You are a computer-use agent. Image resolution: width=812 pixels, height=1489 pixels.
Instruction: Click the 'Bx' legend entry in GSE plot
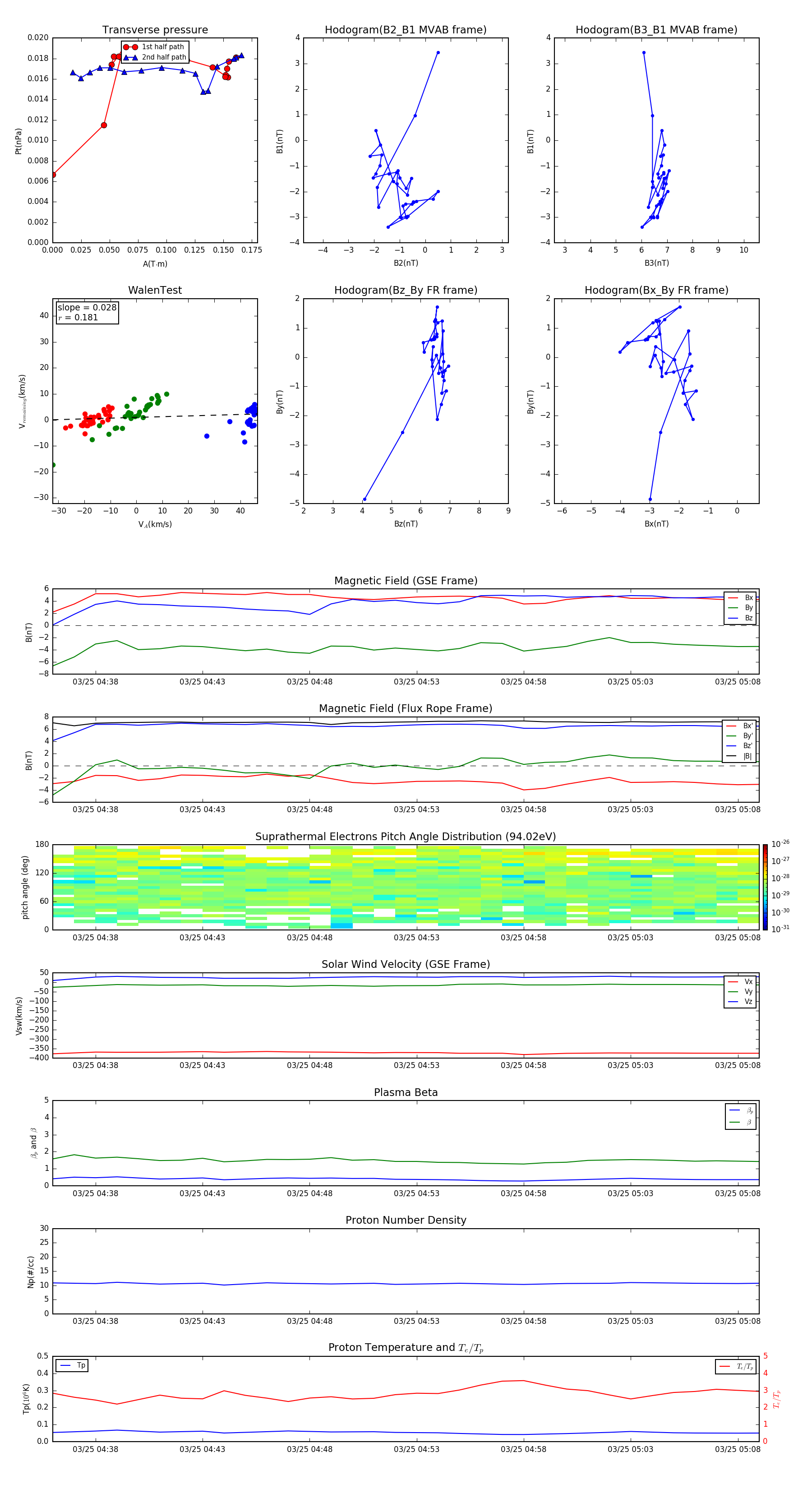(x=740, y=598)
